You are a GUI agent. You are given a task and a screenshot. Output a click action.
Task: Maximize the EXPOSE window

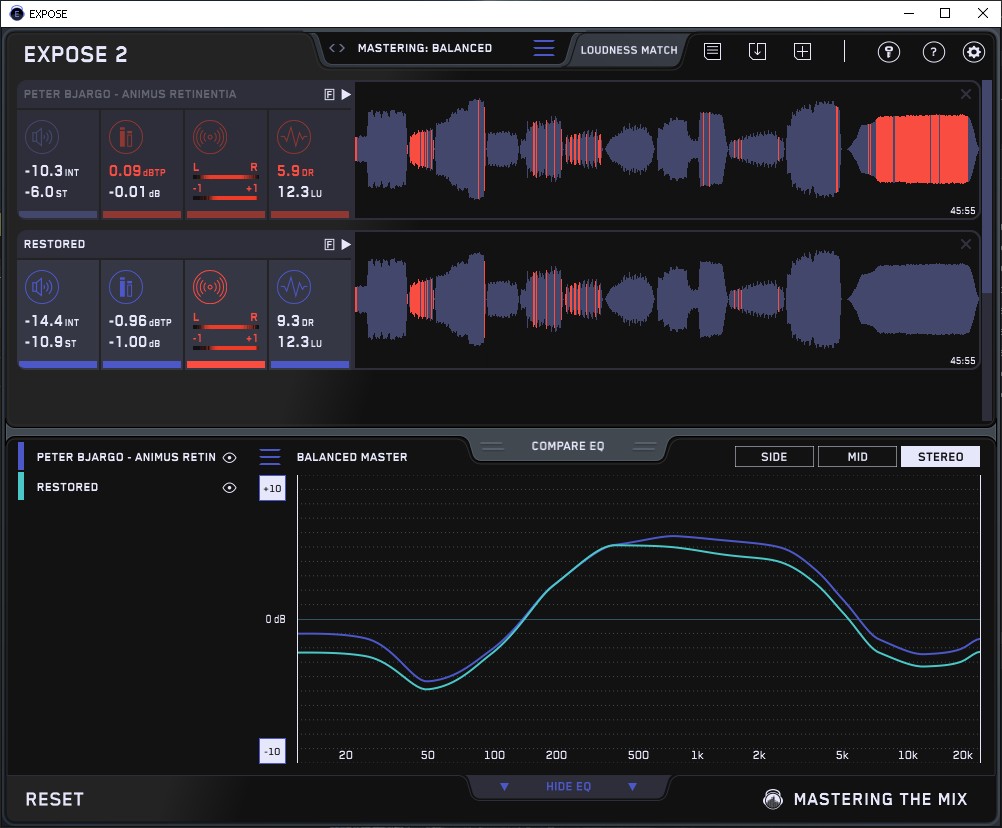(x=945, y=13)
